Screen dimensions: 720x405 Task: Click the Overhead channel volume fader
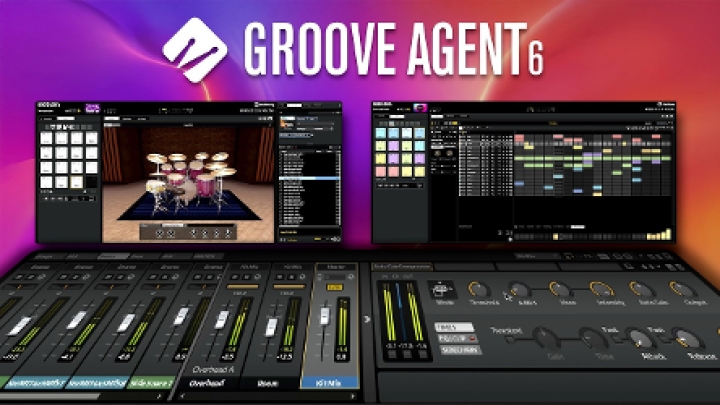point(222,320)
